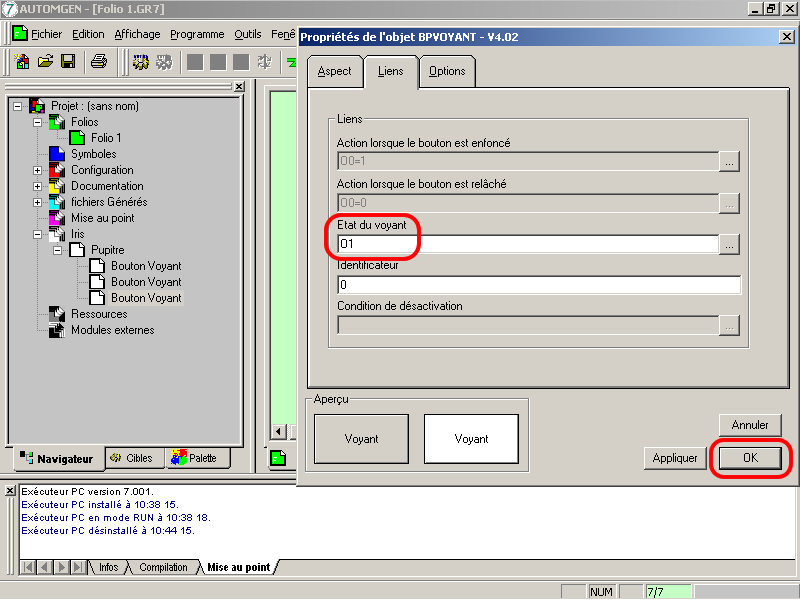
Task: Click the Modules externes tree icon
Action: tap(57, 330)
